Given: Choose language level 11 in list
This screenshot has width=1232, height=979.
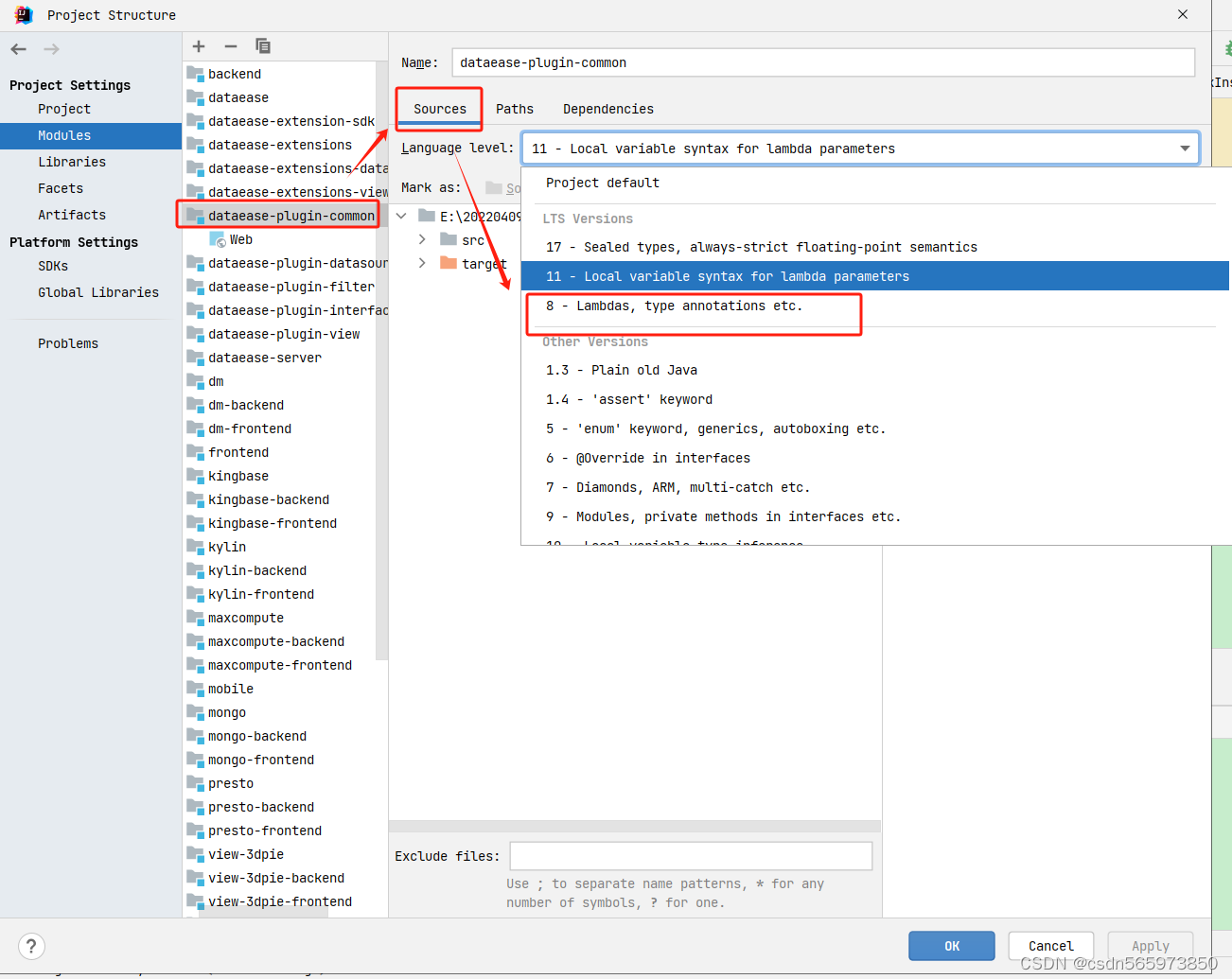Looking at the screenshot, I should click(875, 276).
